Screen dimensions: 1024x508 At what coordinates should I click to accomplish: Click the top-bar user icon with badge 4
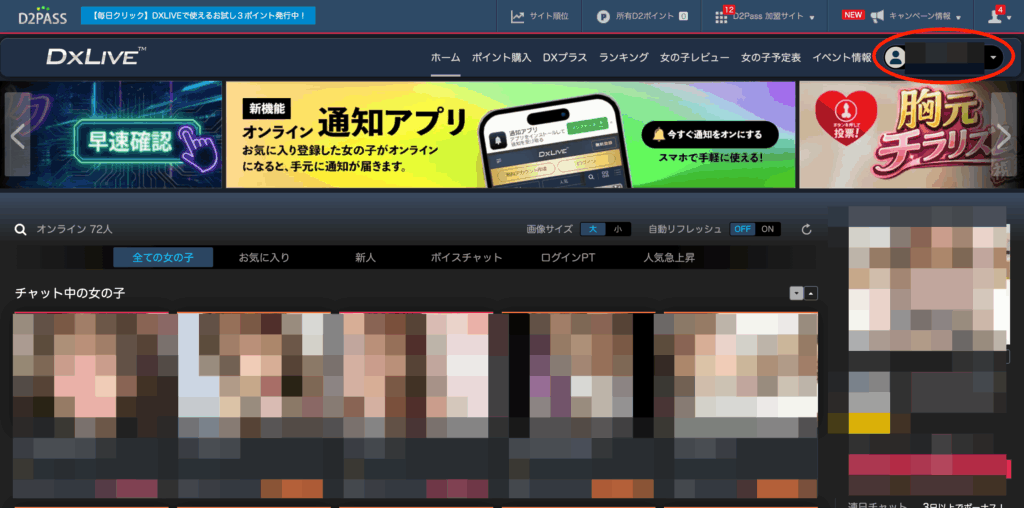[994, 17]
